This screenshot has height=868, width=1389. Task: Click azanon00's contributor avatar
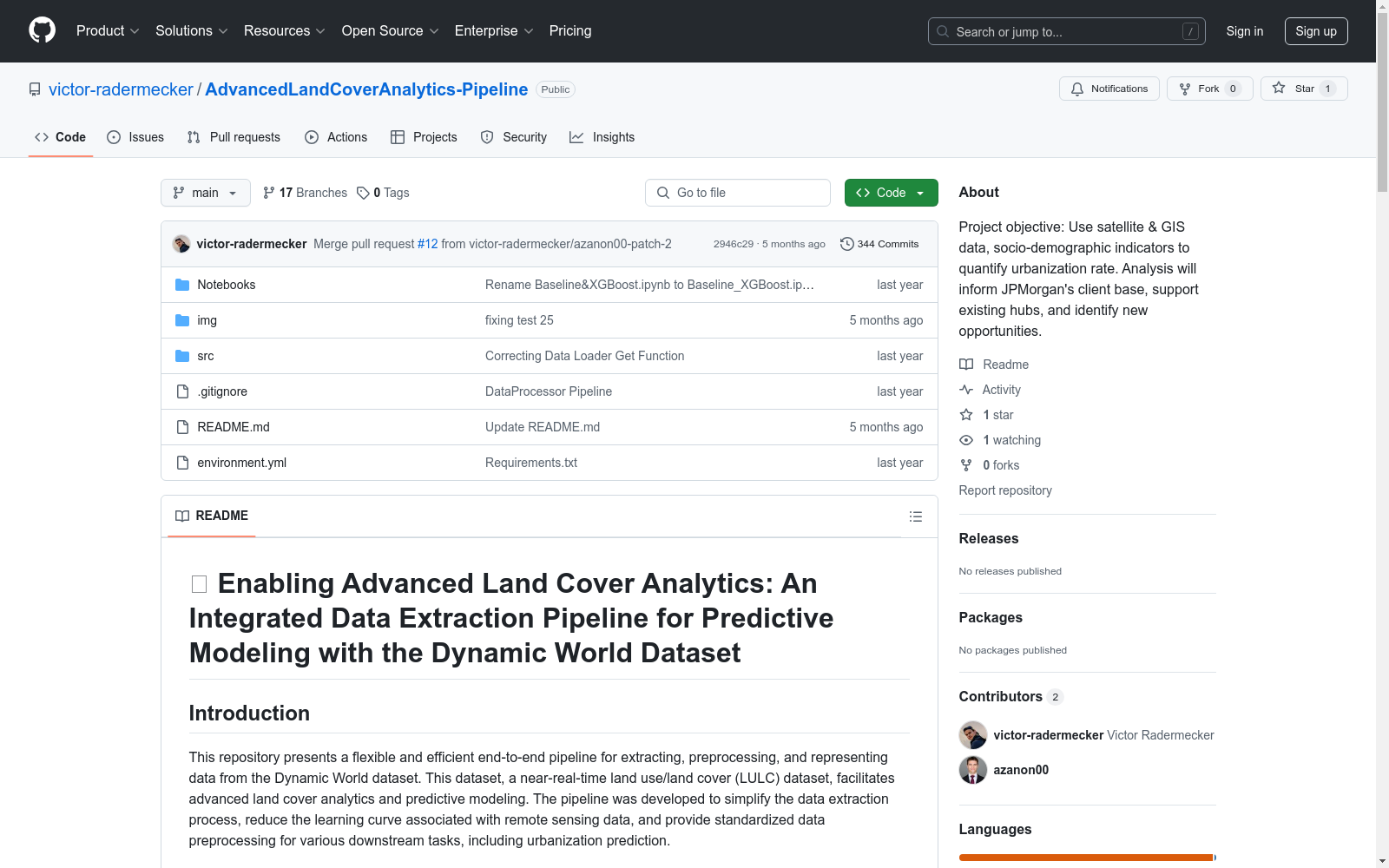972,770
